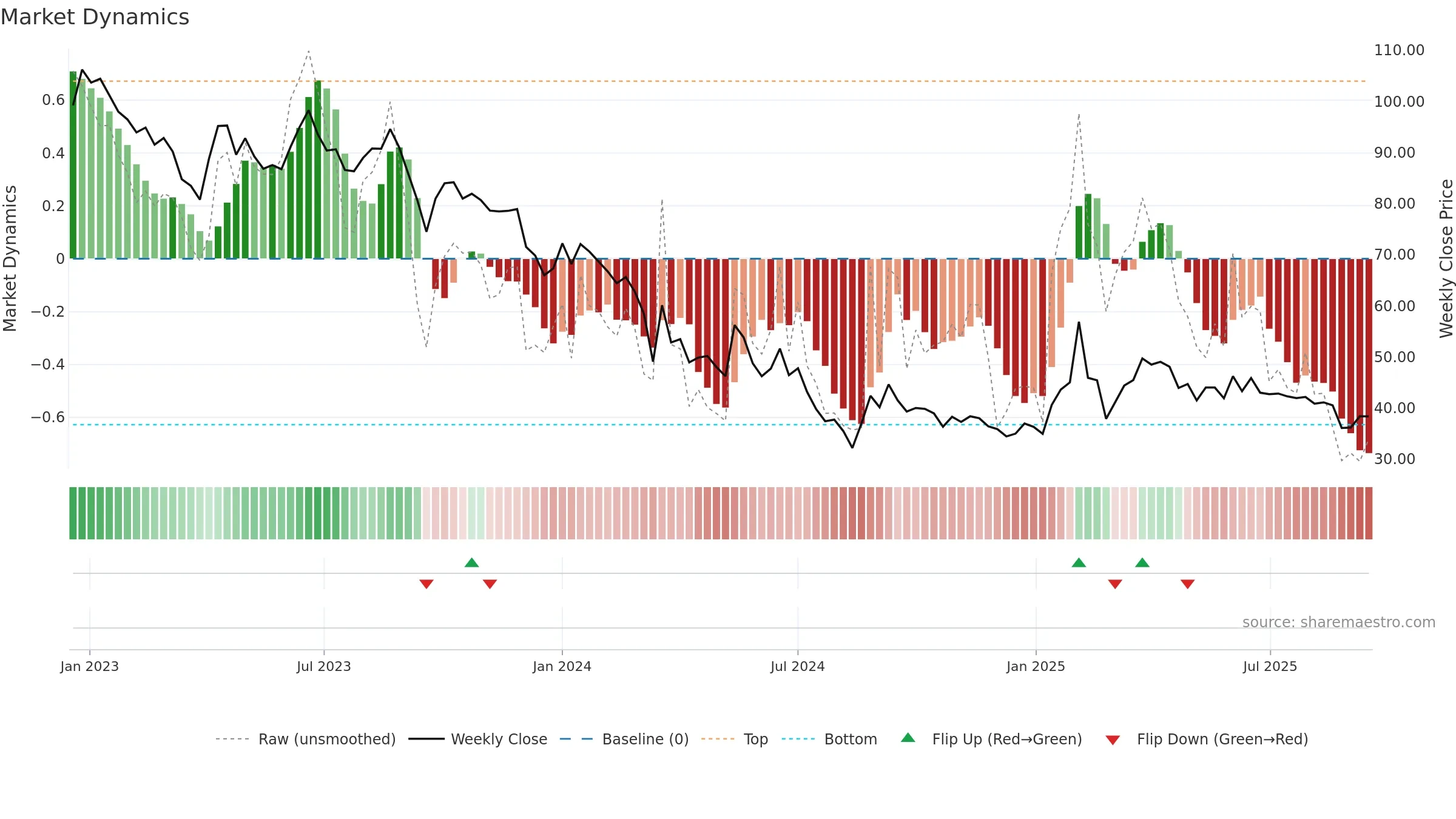This screenshot has height=819, width=1456.
Task: Click the Jul 2024 x-axis label
Action: pos(798,666)
